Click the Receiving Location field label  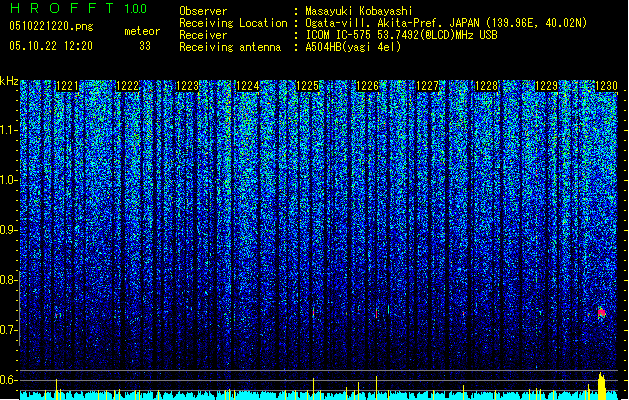pos(233,23)
